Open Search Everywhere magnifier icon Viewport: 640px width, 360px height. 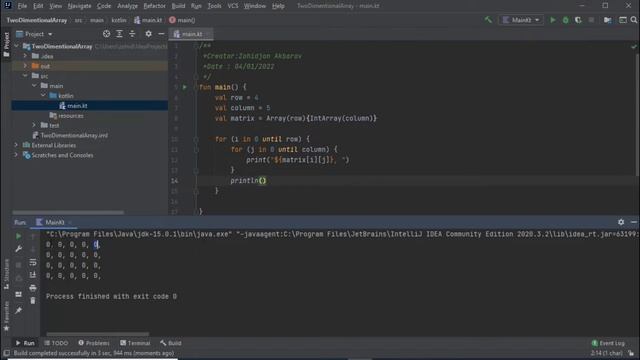(x=634, y=20)
